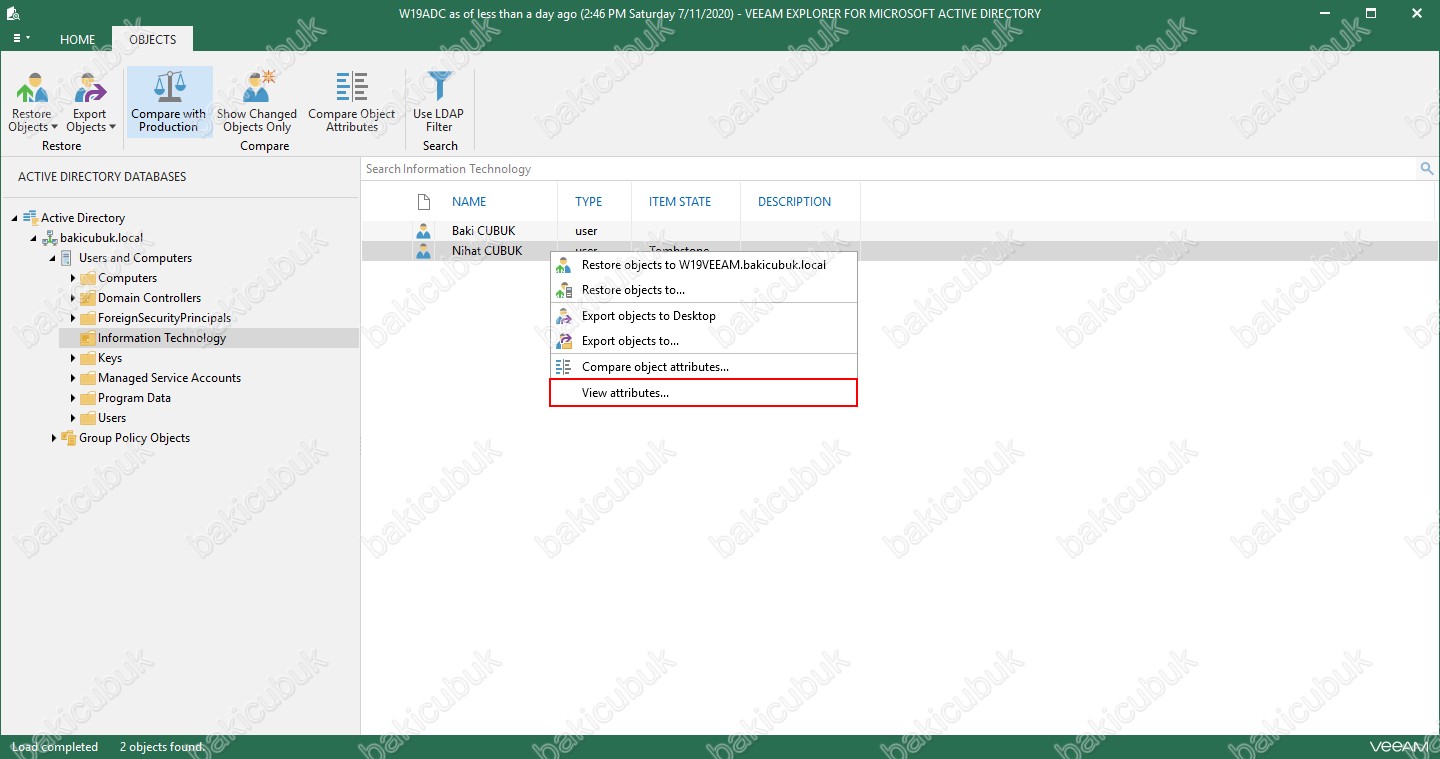Expand the Group Policy Objects node
The width and height of the screenshot is (1440, 759).
coord(54,438)
